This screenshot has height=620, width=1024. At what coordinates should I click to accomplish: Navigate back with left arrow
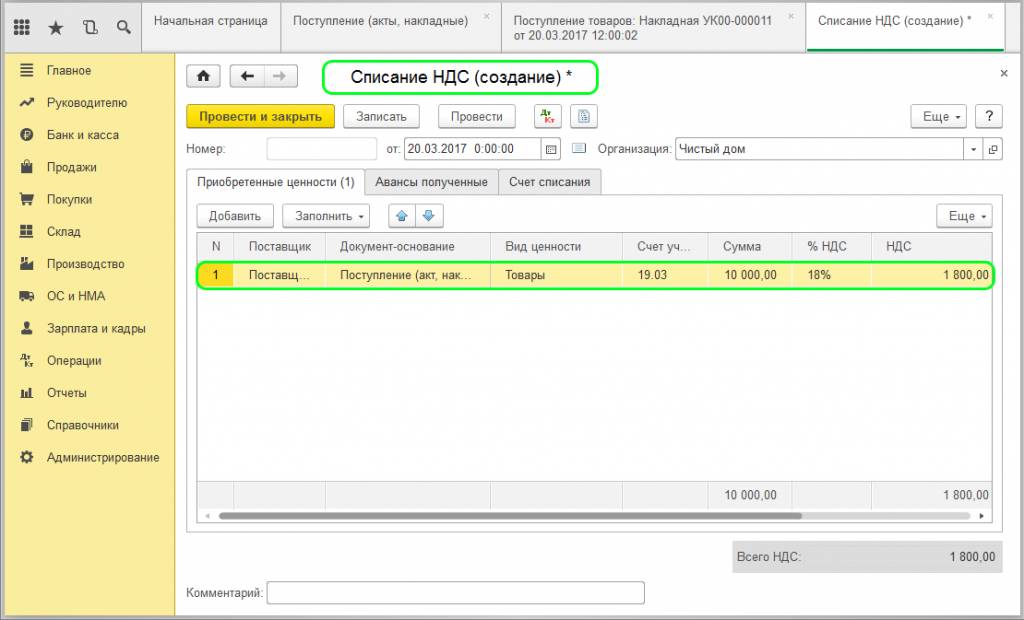coord(247,76)
